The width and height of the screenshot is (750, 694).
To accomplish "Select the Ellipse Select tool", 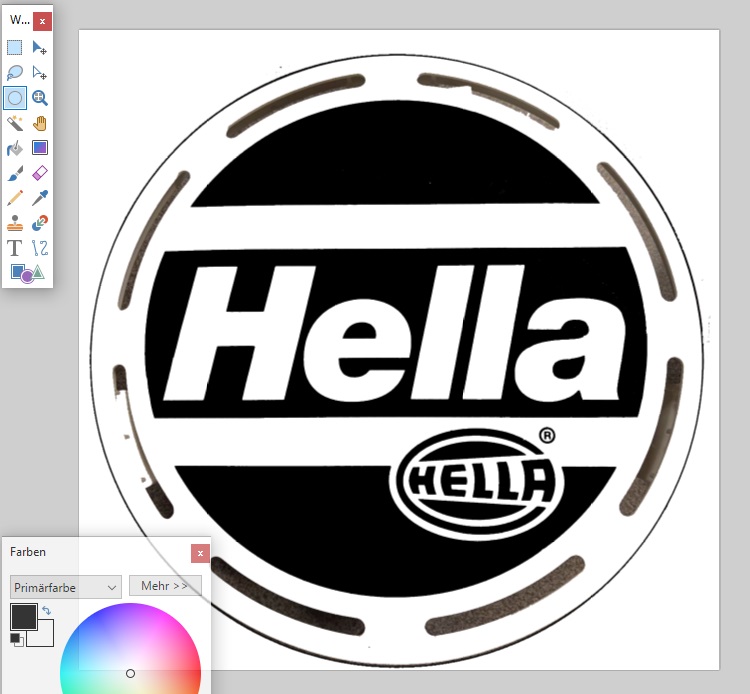I will coord(15,98).
